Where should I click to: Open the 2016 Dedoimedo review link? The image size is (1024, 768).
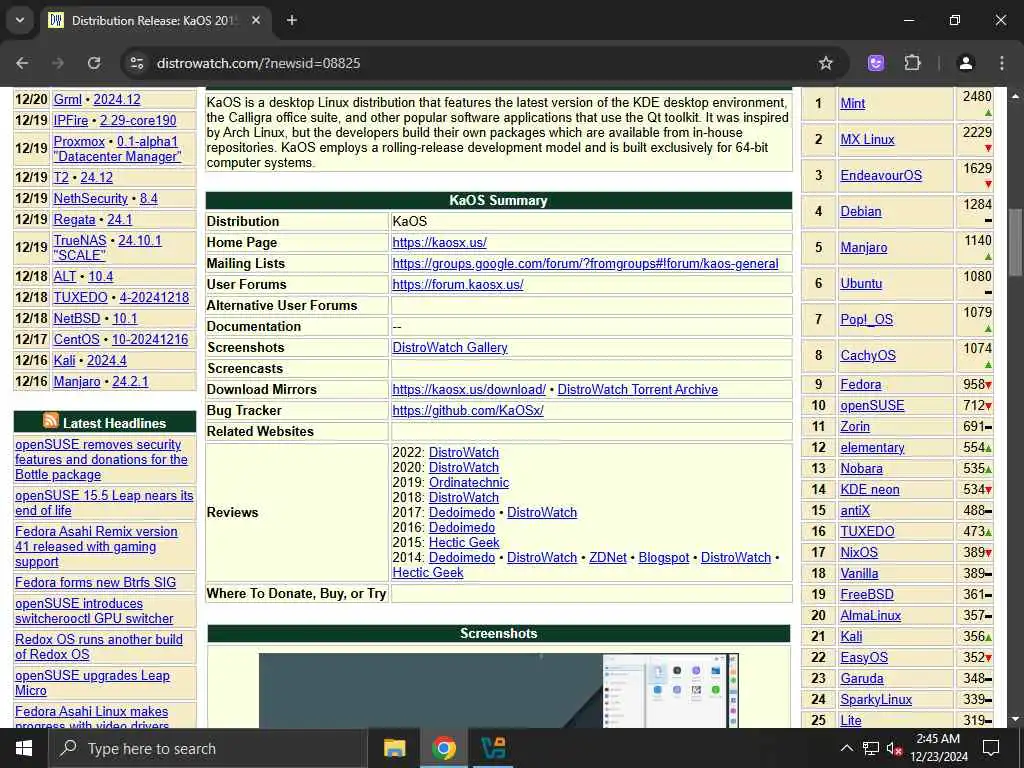[x=462, y=528]
